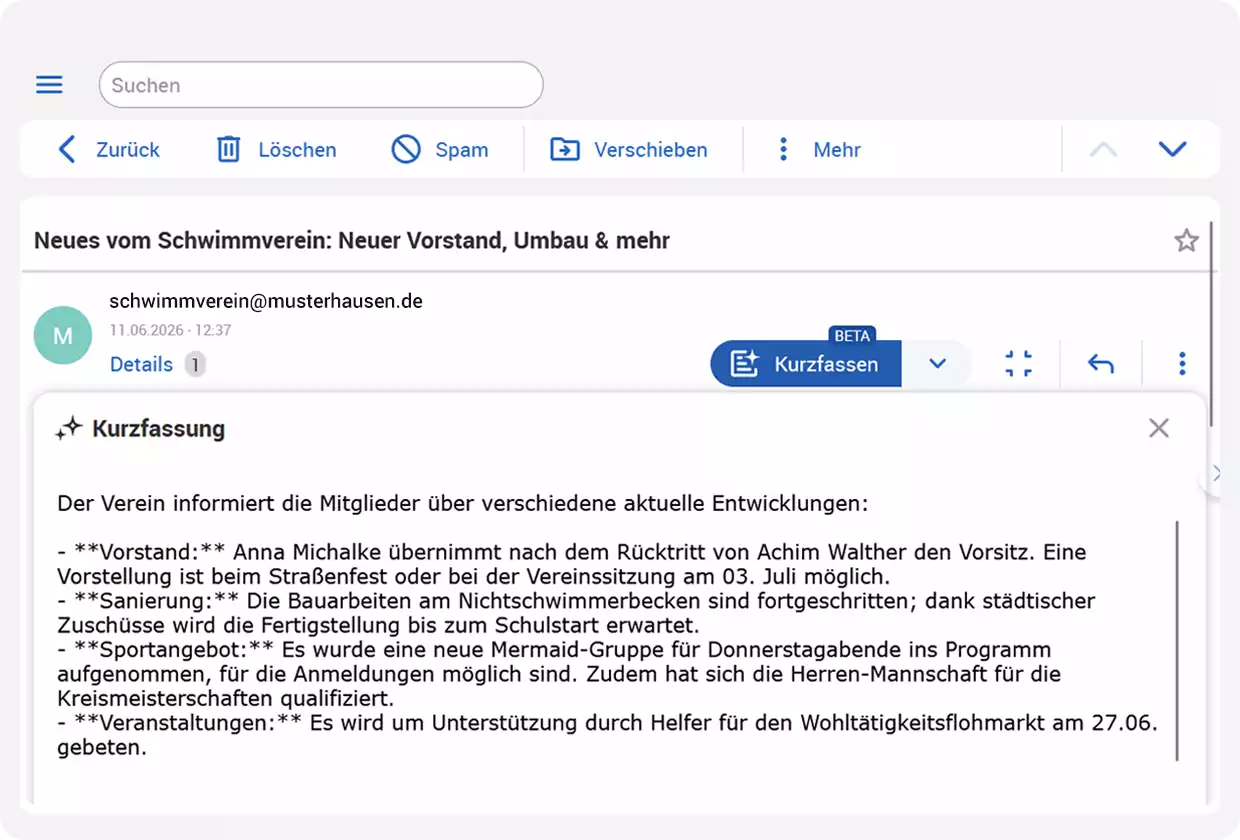Star this email
The height and width of the screenshot is (840, 1240).
[1186, 240]
